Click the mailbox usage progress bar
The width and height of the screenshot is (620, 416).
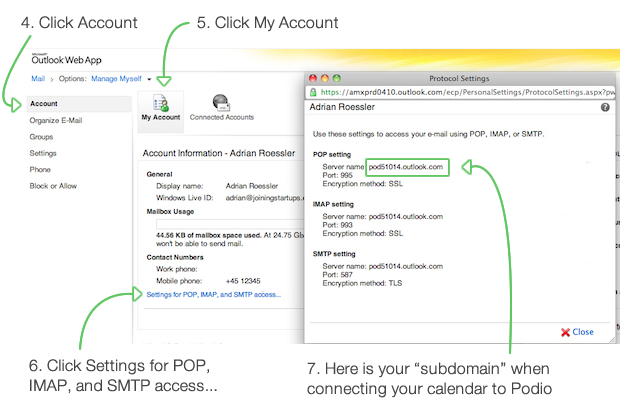(x=230, y=224)
